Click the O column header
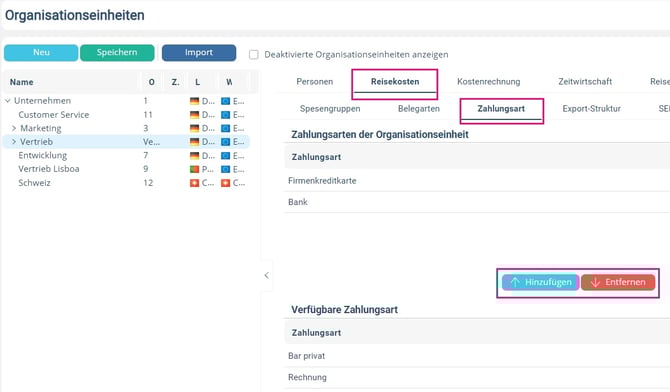 pyautogui.click(x=152, y=82)
